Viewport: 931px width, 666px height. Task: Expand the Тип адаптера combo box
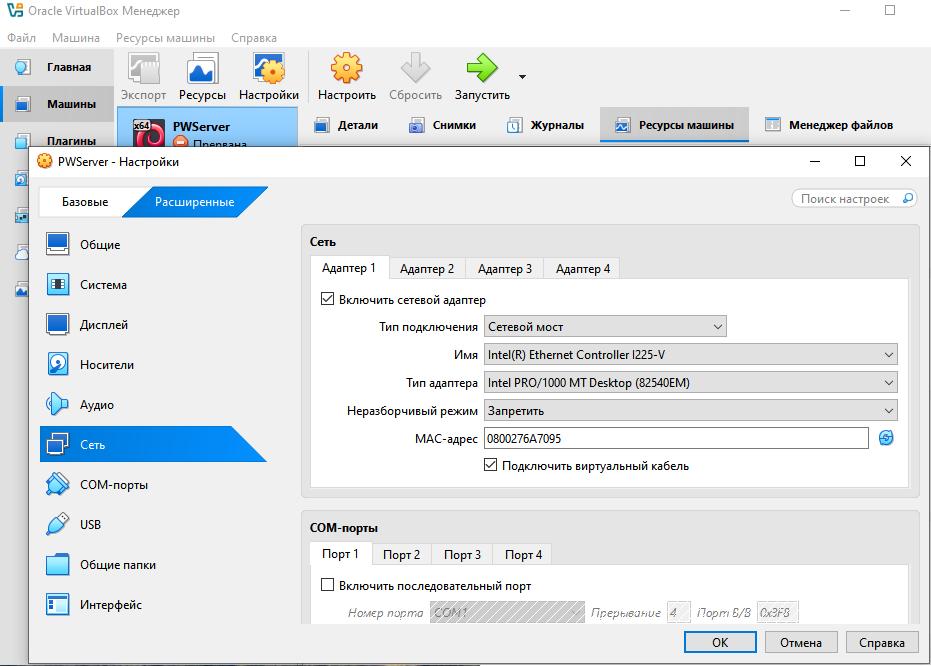pyautogui.click(x=690, y=382)
